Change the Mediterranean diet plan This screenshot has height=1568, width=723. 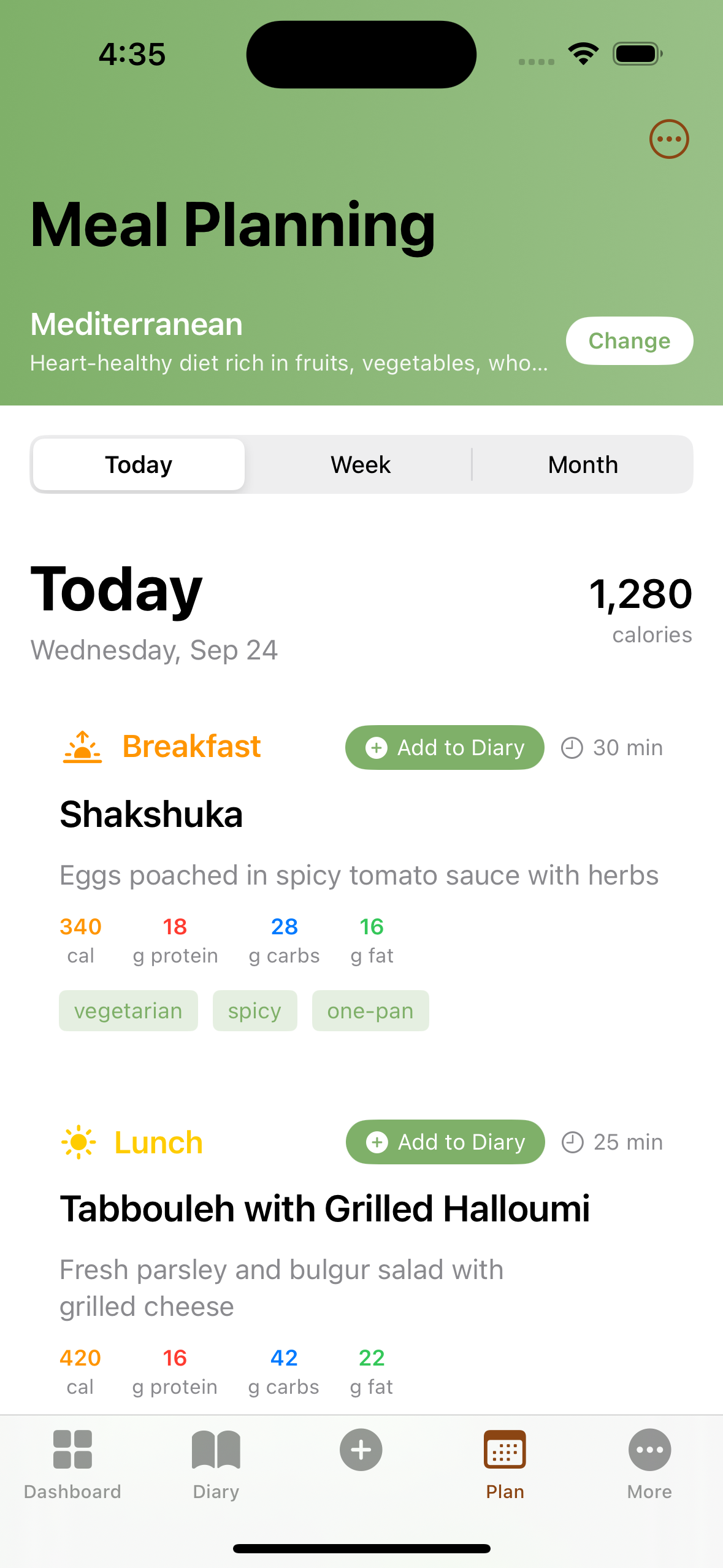629,340
